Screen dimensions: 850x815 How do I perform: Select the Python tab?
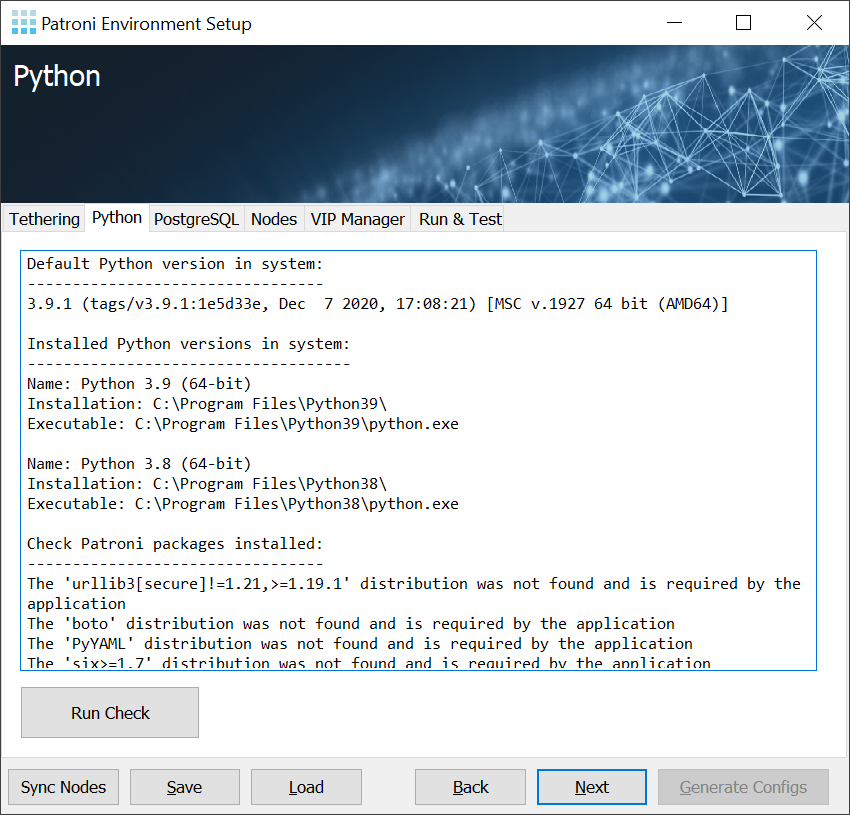(x=117, y=218)
